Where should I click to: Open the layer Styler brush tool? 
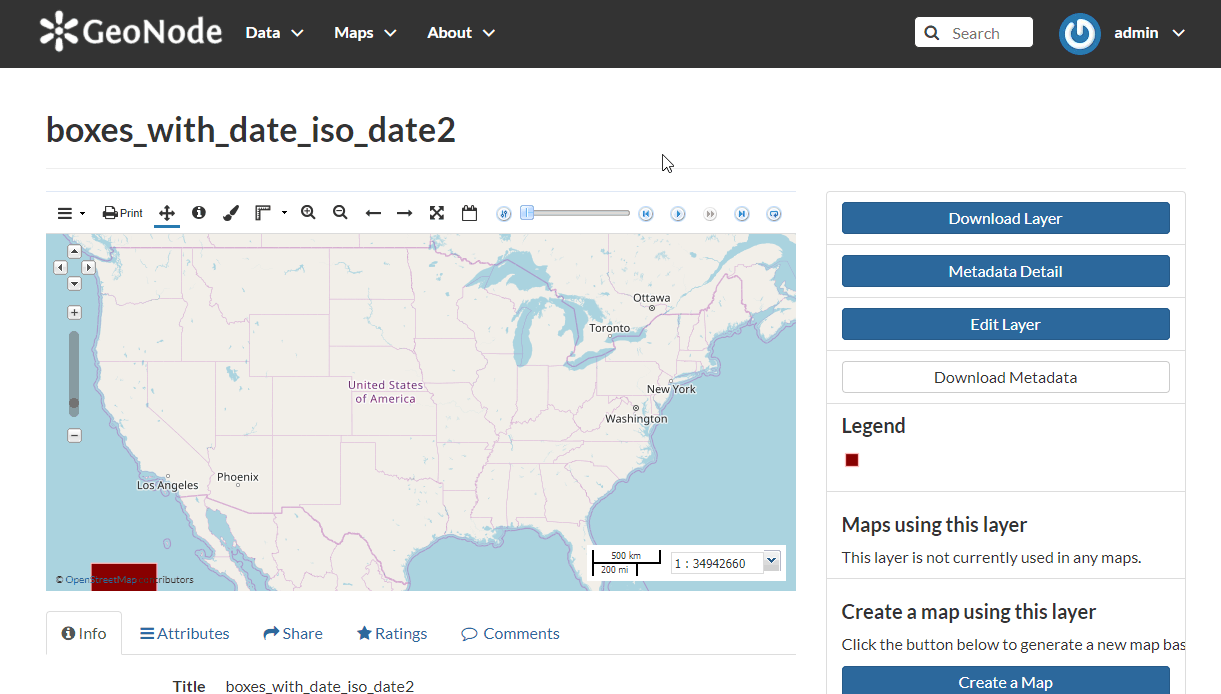click(x=231, y=212)
